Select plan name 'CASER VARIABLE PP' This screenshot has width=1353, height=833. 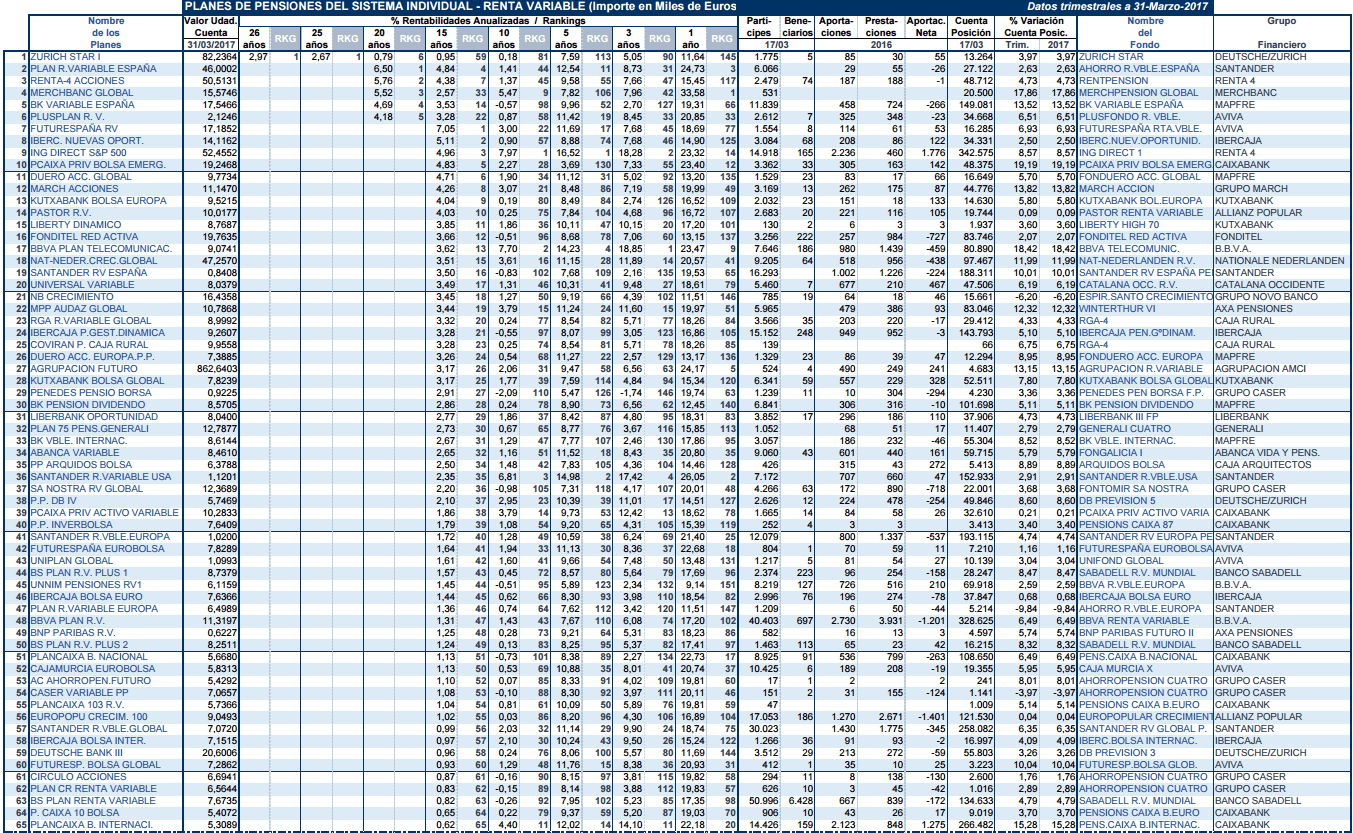click(80, 693)
